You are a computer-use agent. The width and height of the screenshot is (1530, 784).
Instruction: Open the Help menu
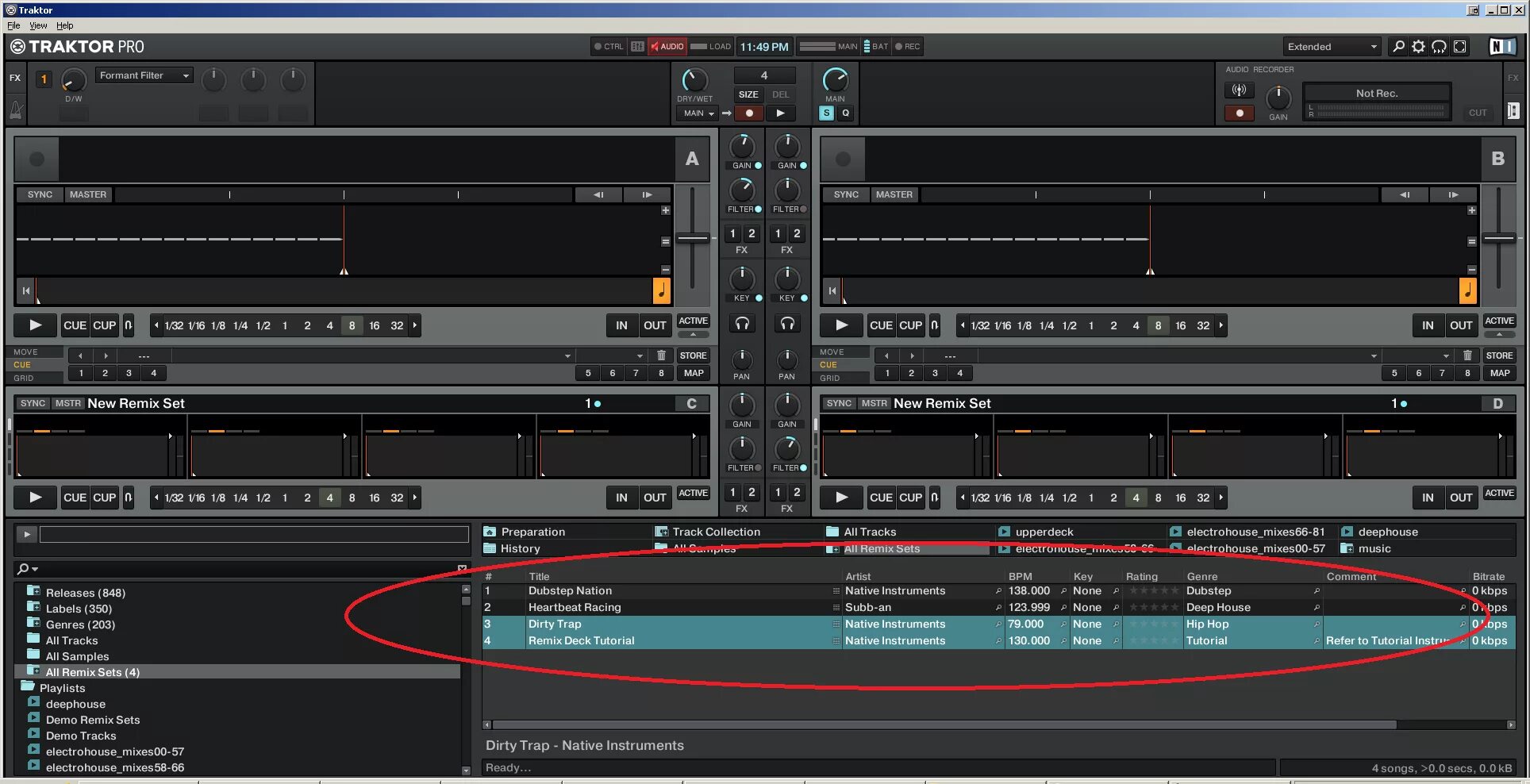point(64,25)
